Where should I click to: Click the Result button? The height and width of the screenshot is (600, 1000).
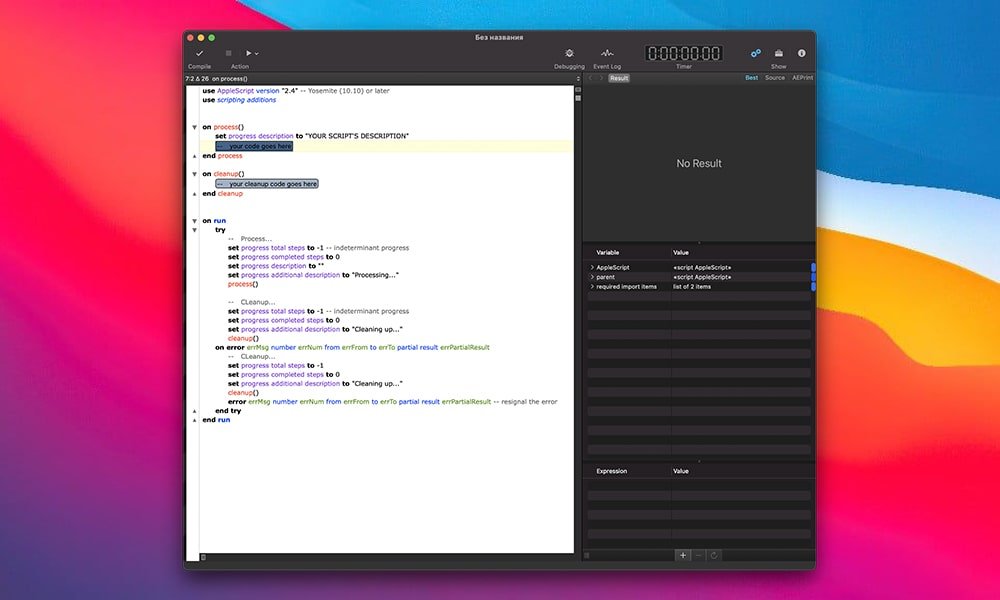[619, 78]
